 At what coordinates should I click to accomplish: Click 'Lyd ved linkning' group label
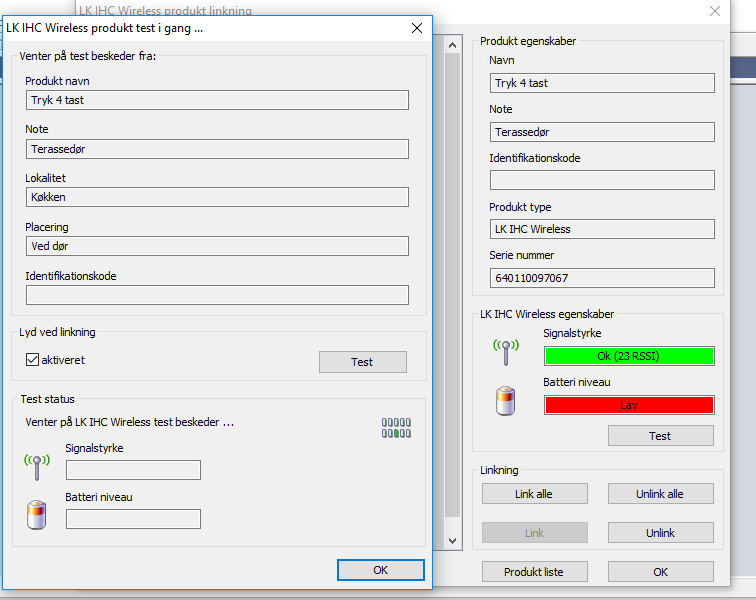tap(57, 332)
